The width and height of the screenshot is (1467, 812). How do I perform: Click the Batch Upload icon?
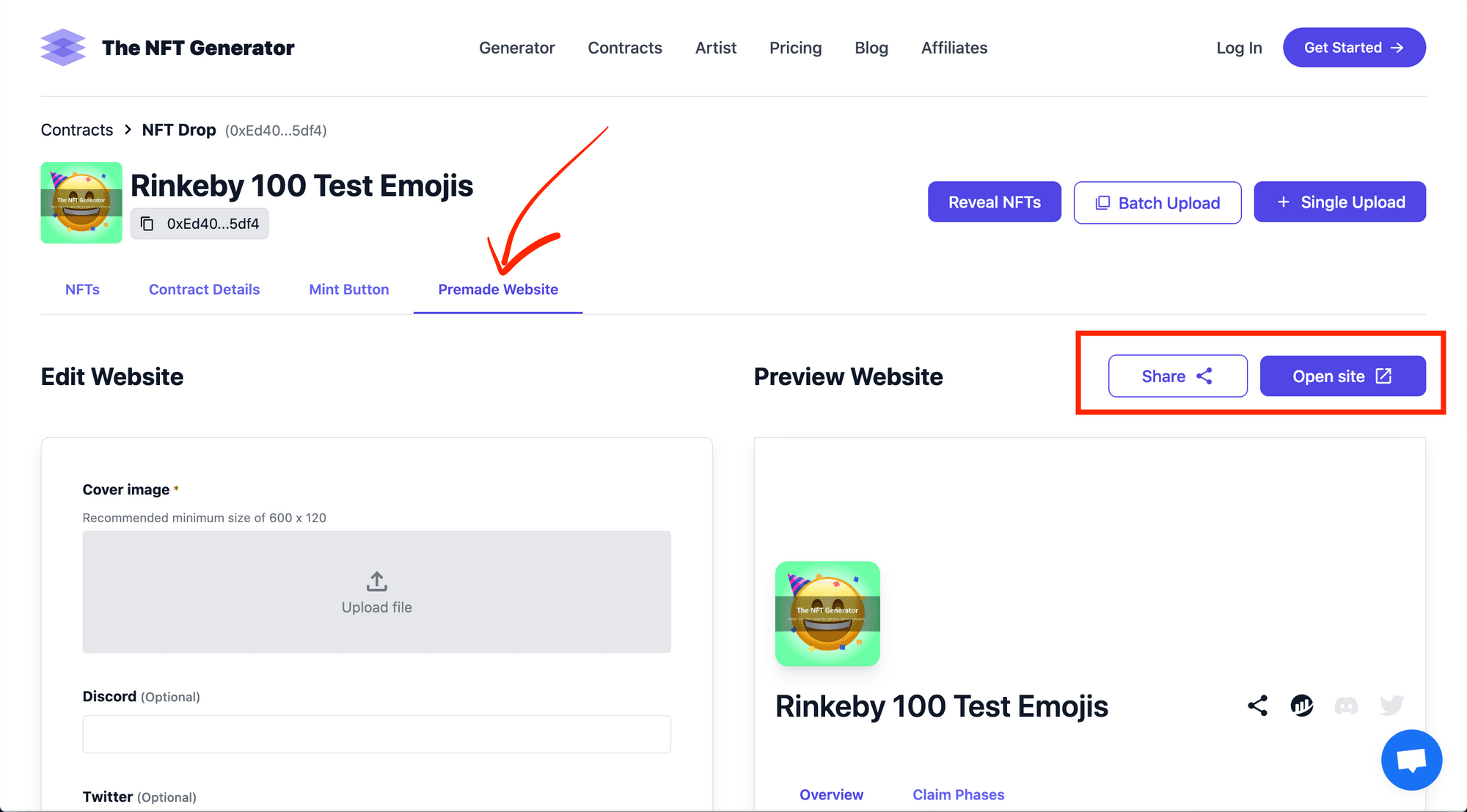1100,202
